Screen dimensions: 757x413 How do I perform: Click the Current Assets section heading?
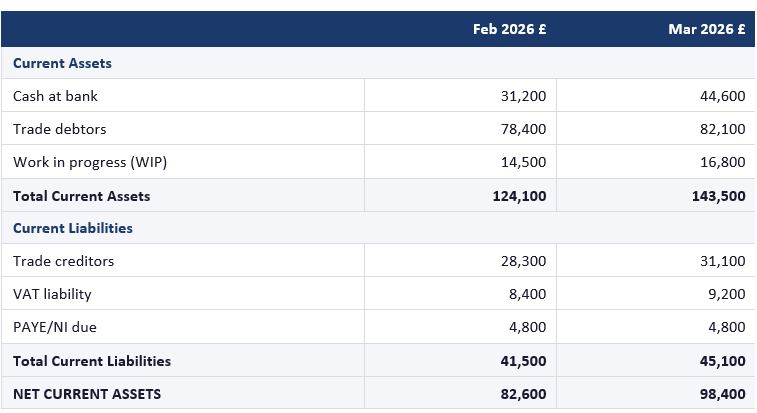point(62,63)
